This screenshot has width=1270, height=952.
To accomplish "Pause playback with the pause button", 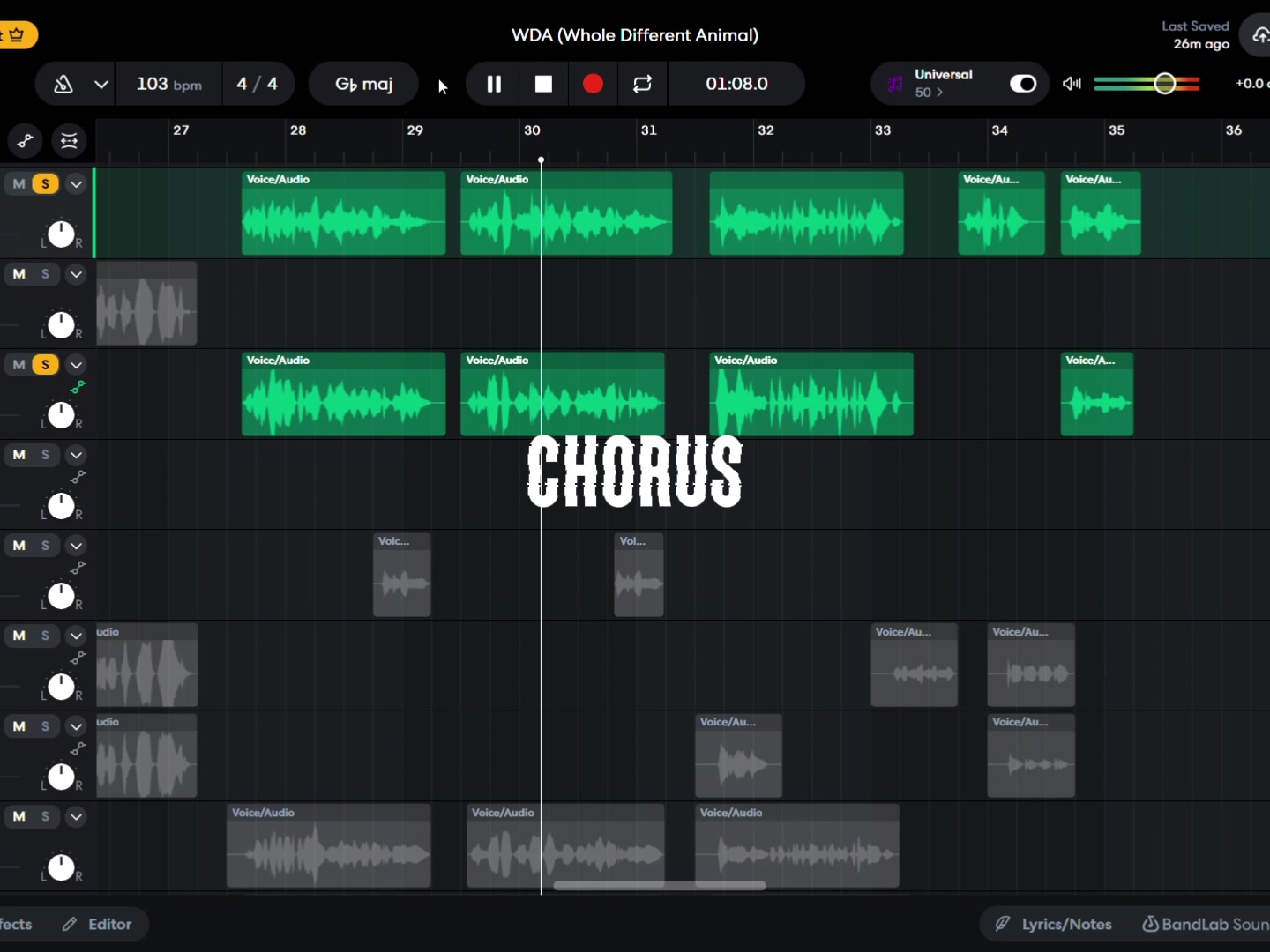I will point(494,84).
